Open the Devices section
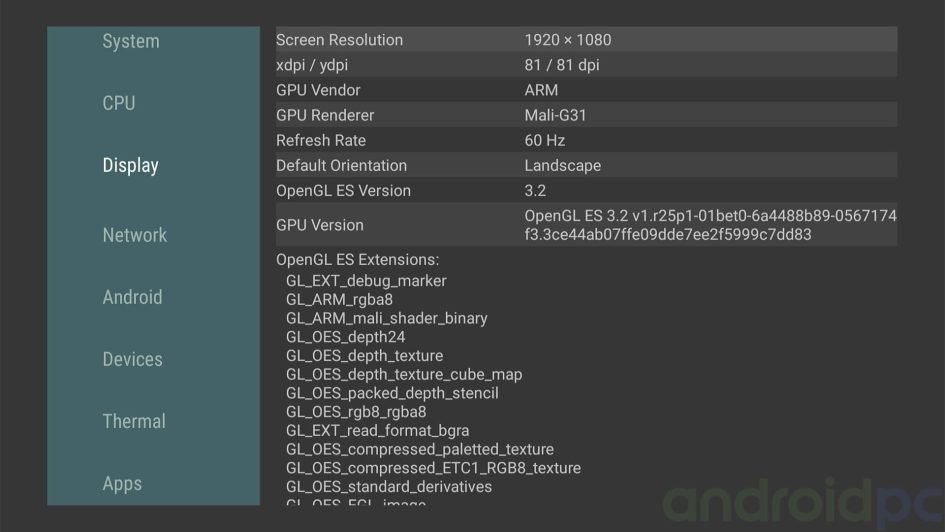Viewport: 945px width, 532px height. 132,359
